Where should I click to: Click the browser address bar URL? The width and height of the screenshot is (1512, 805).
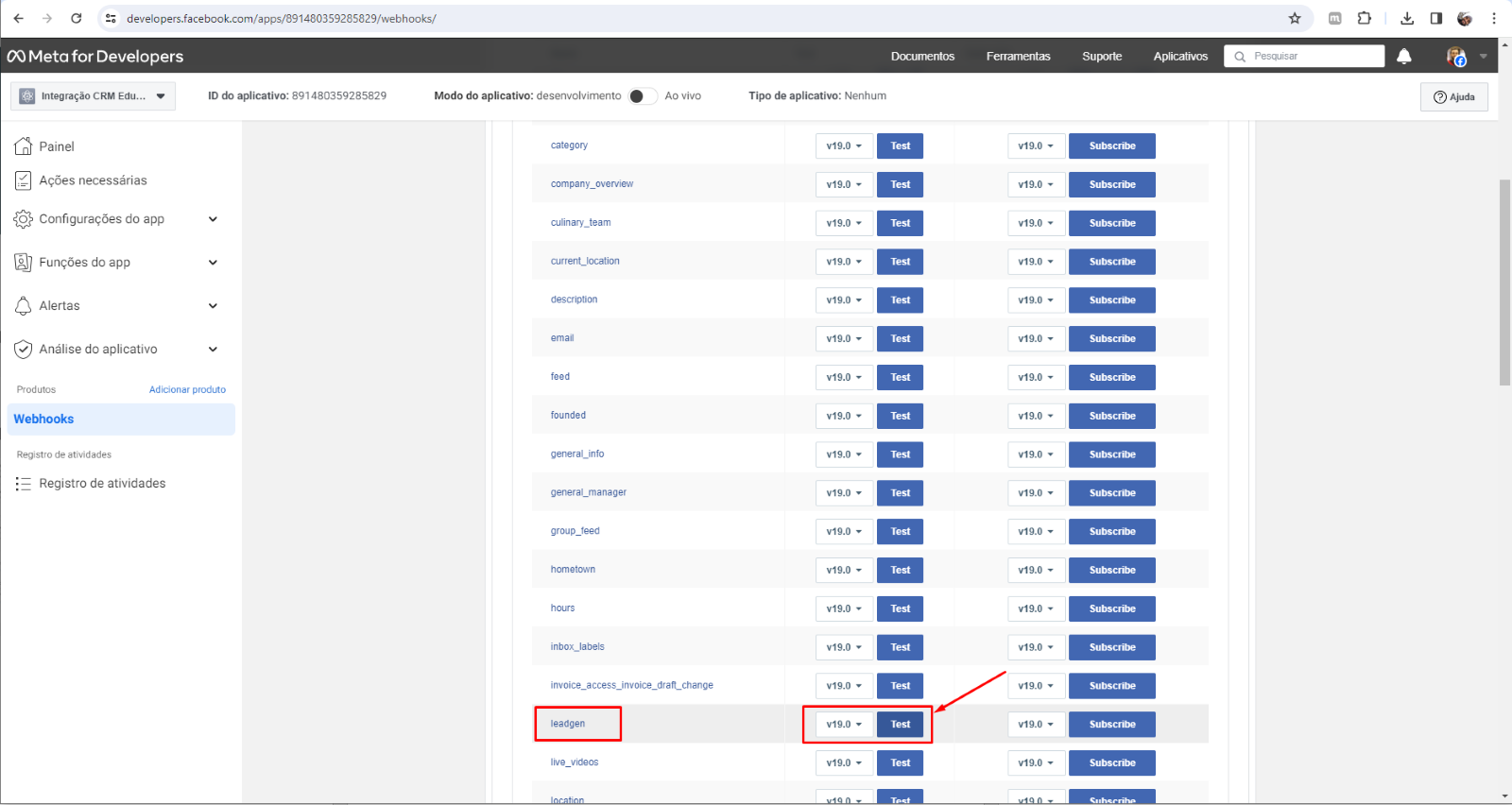click(282, 19)
